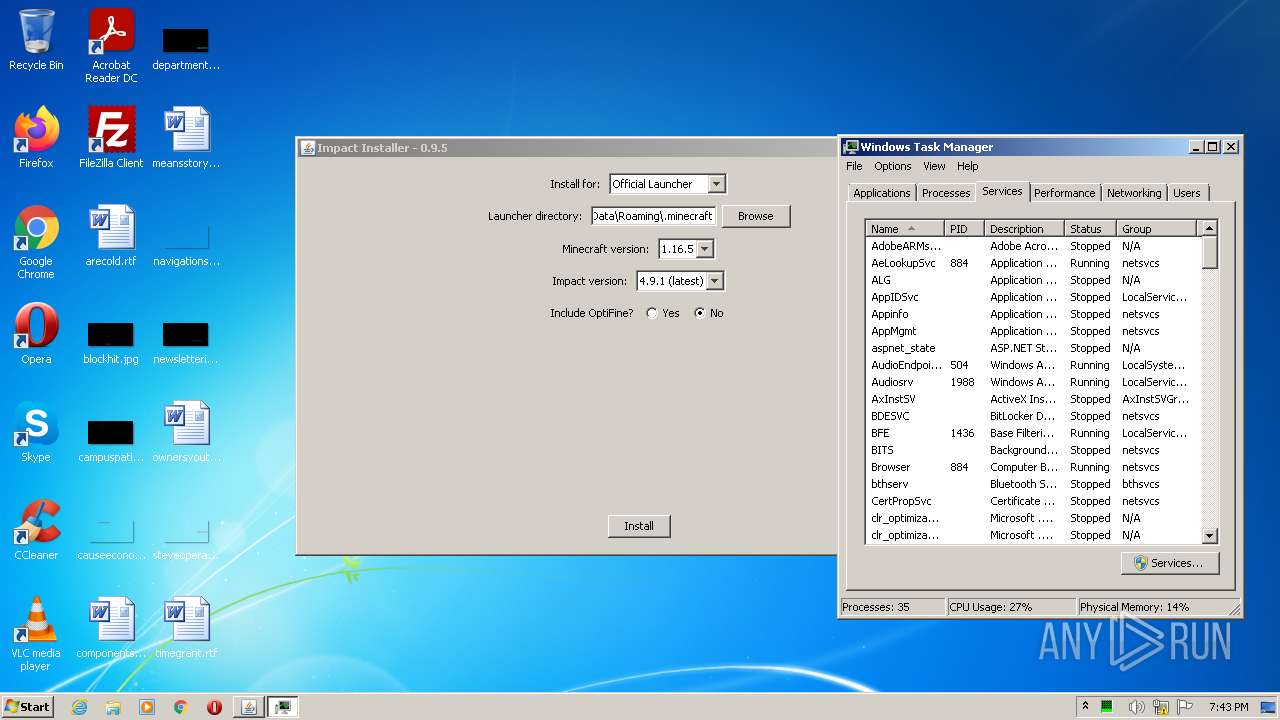Select the Audiosrv service row
1280x720 pixels.
1032,382
